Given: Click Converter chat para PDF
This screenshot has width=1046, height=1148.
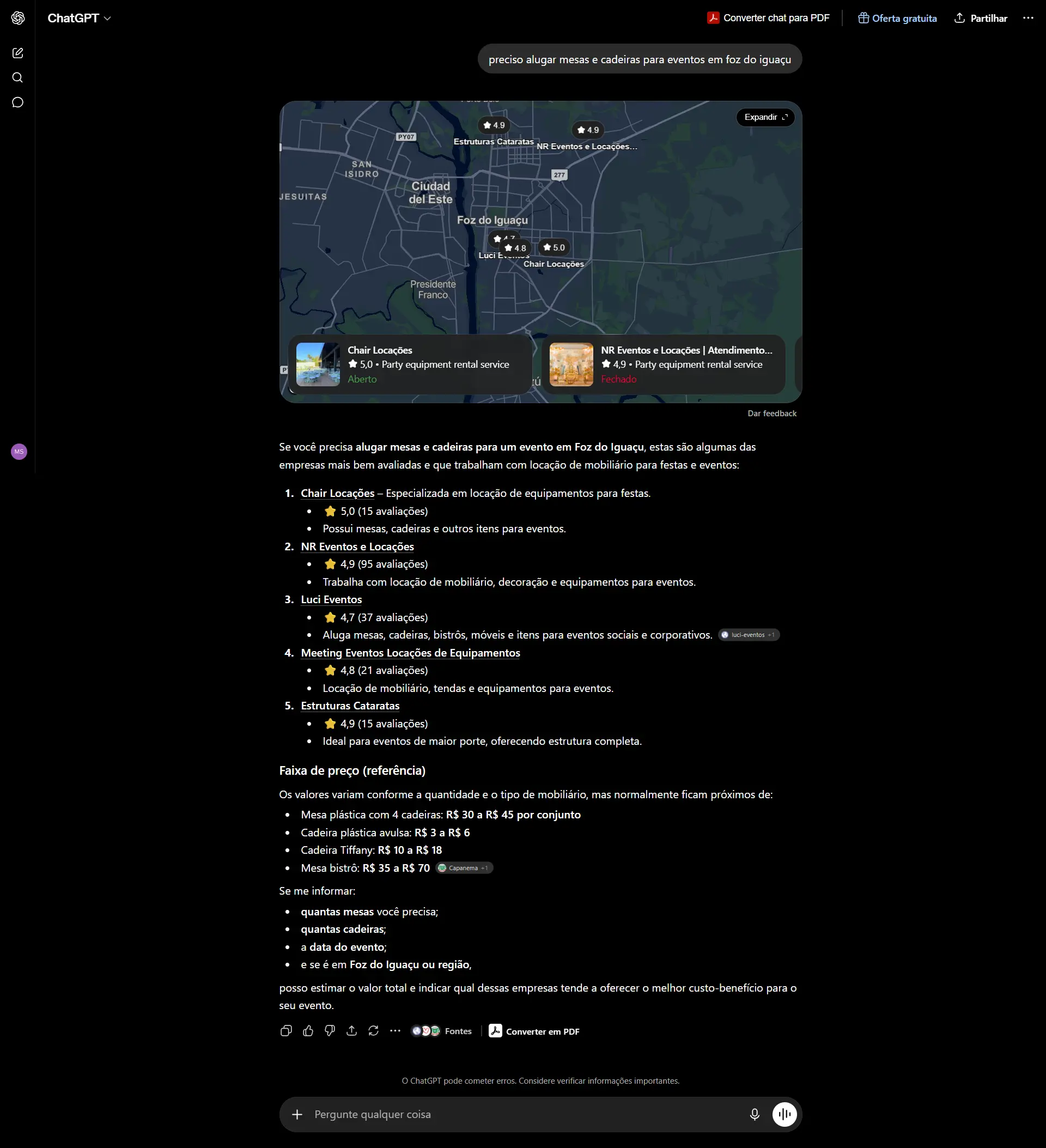Looking at the screenshot, I should click(x=768, y=18).
